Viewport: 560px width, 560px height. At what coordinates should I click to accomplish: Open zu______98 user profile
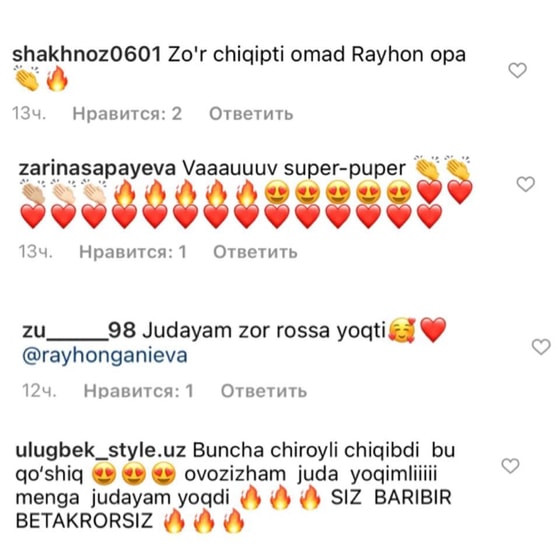tap(79, 330)
